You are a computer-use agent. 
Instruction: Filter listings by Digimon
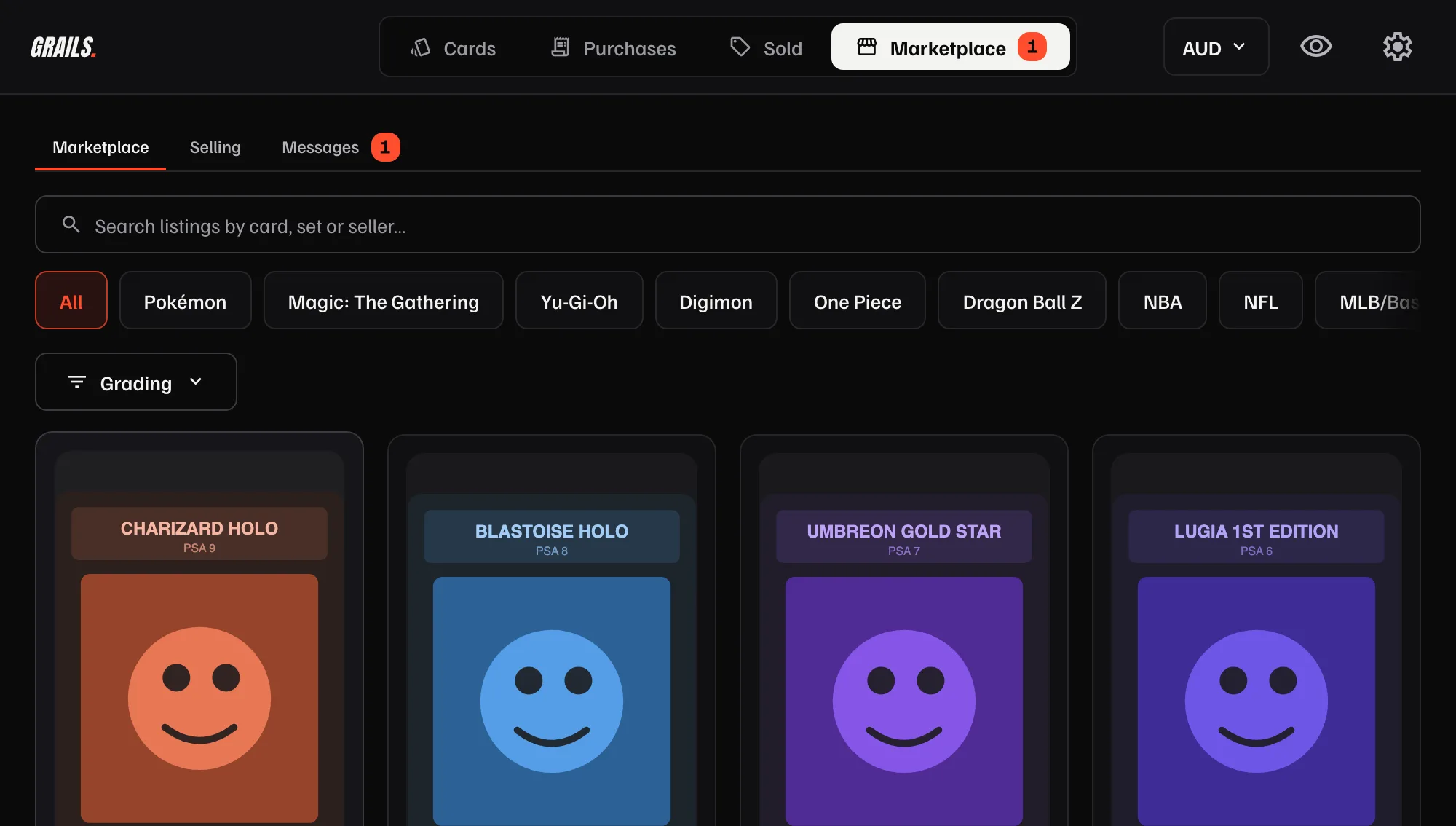[716, 300]
